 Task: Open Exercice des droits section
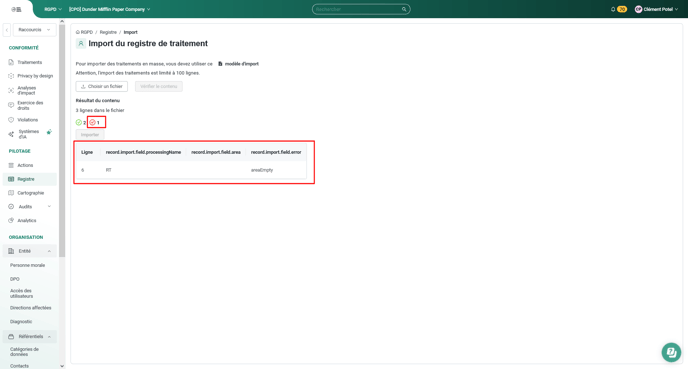(30, 105)
